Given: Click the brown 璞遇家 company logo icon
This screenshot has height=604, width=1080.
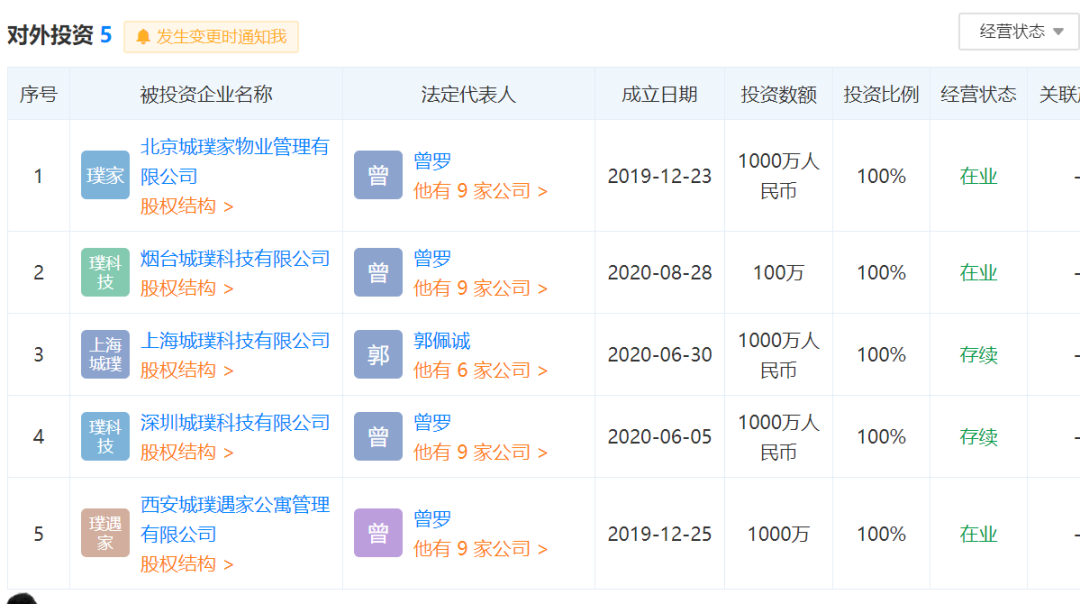Looking at the screenshot, I should click(x=105, y=533).
